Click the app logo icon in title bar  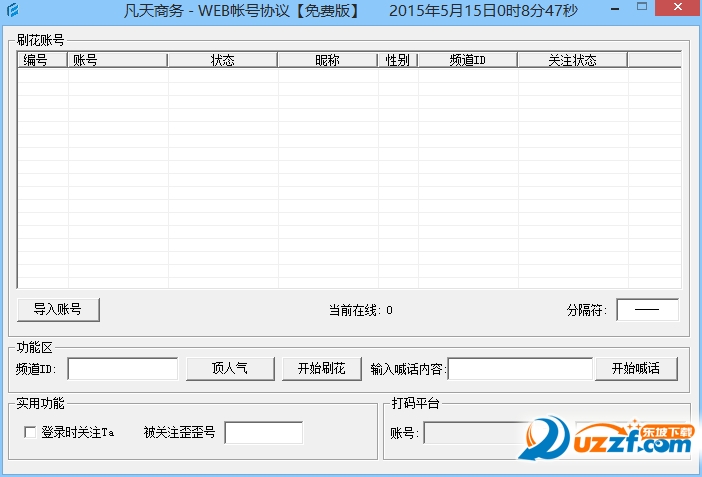13,9
